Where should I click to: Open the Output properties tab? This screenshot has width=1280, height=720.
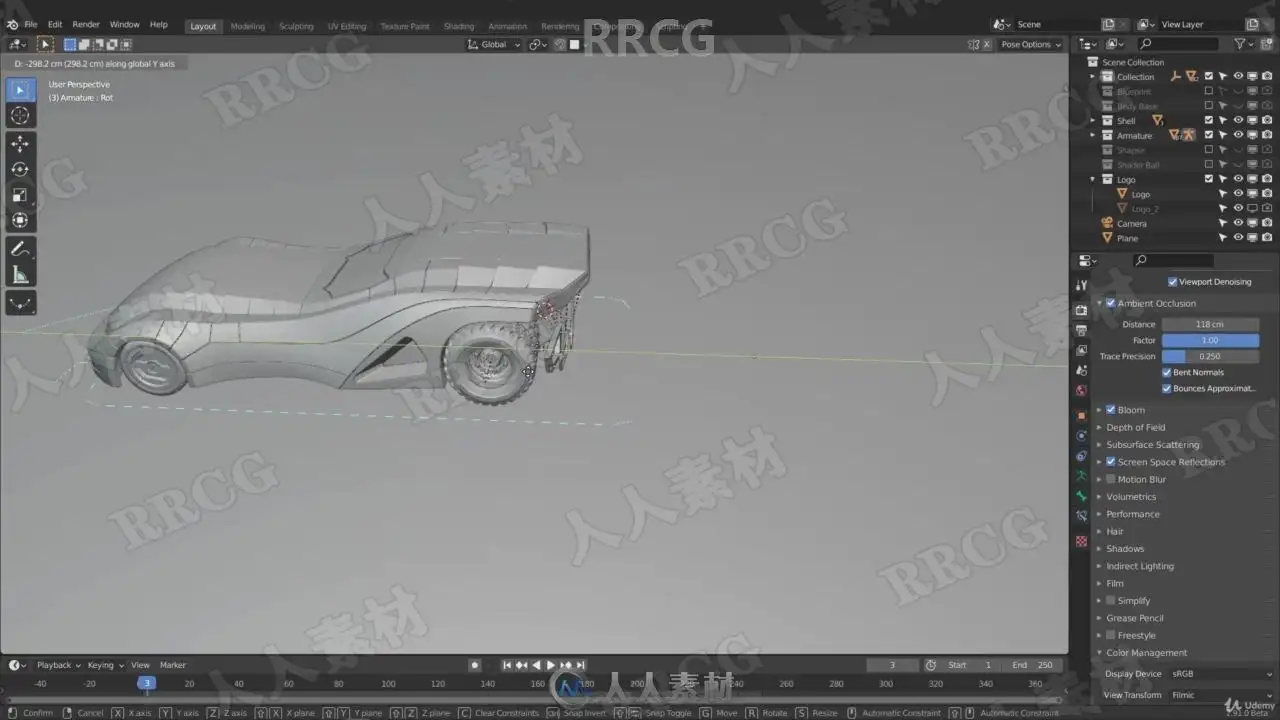(1081, 330)
